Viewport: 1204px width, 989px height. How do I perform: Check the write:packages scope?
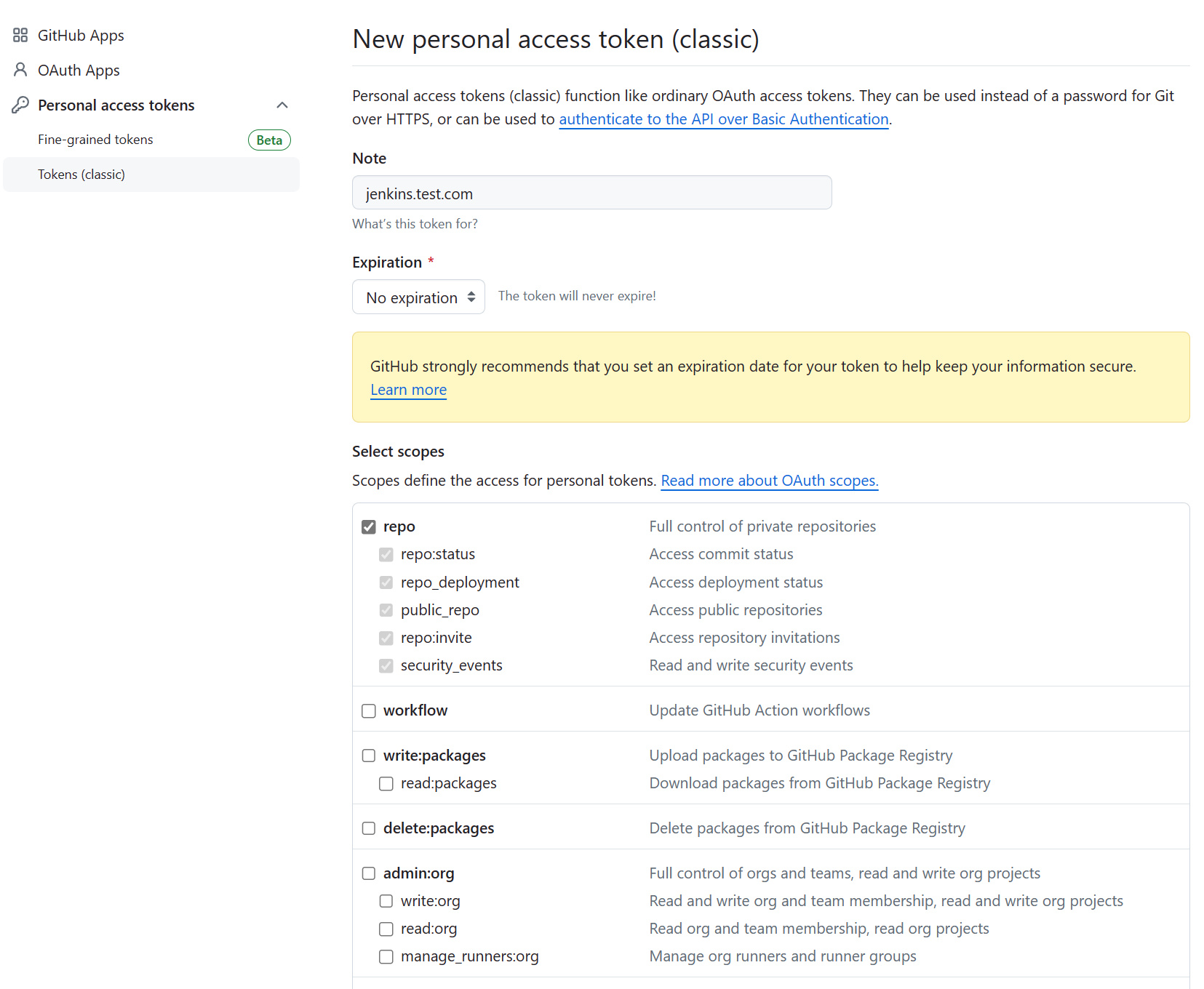[369, 756]
